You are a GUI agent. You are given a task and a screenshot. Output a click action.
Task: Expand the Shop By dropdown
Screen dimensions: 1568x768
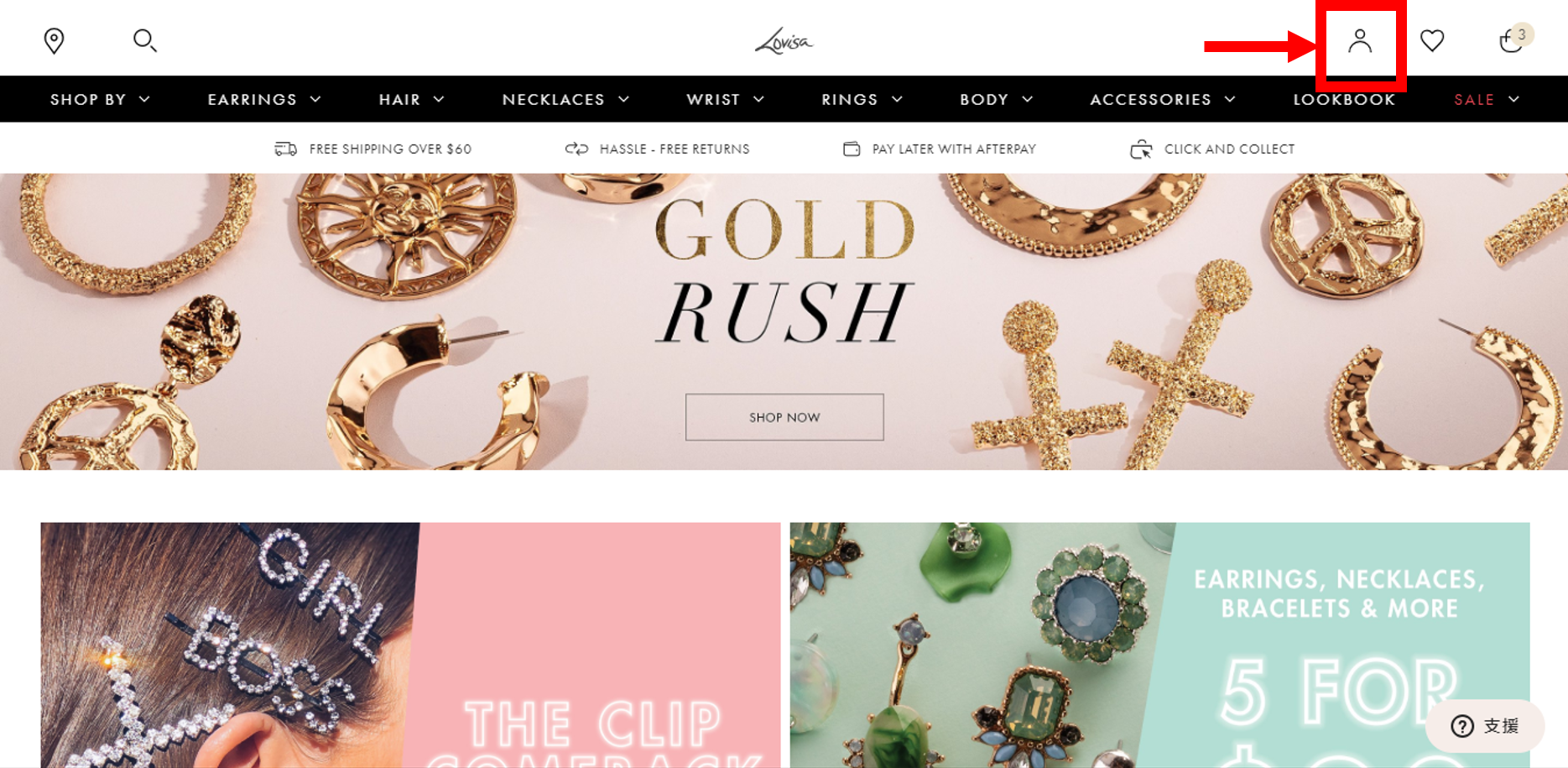tap(100, 99)
